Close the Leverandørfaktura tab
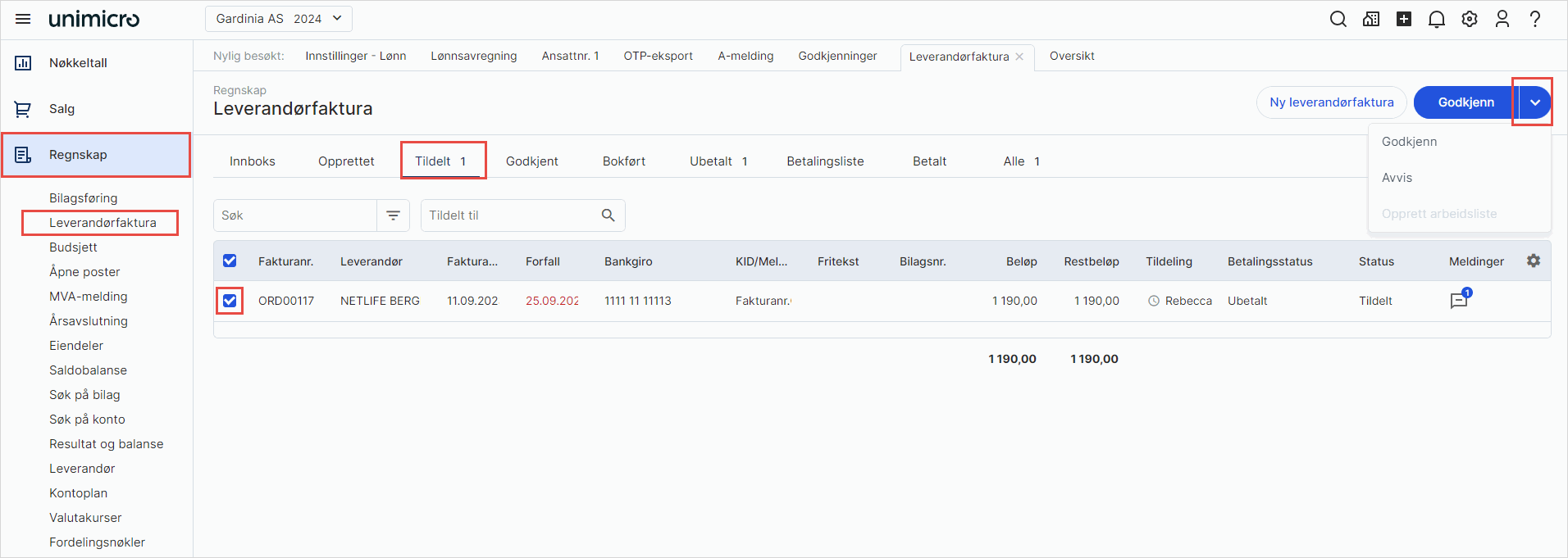 tap(1019, 57)
